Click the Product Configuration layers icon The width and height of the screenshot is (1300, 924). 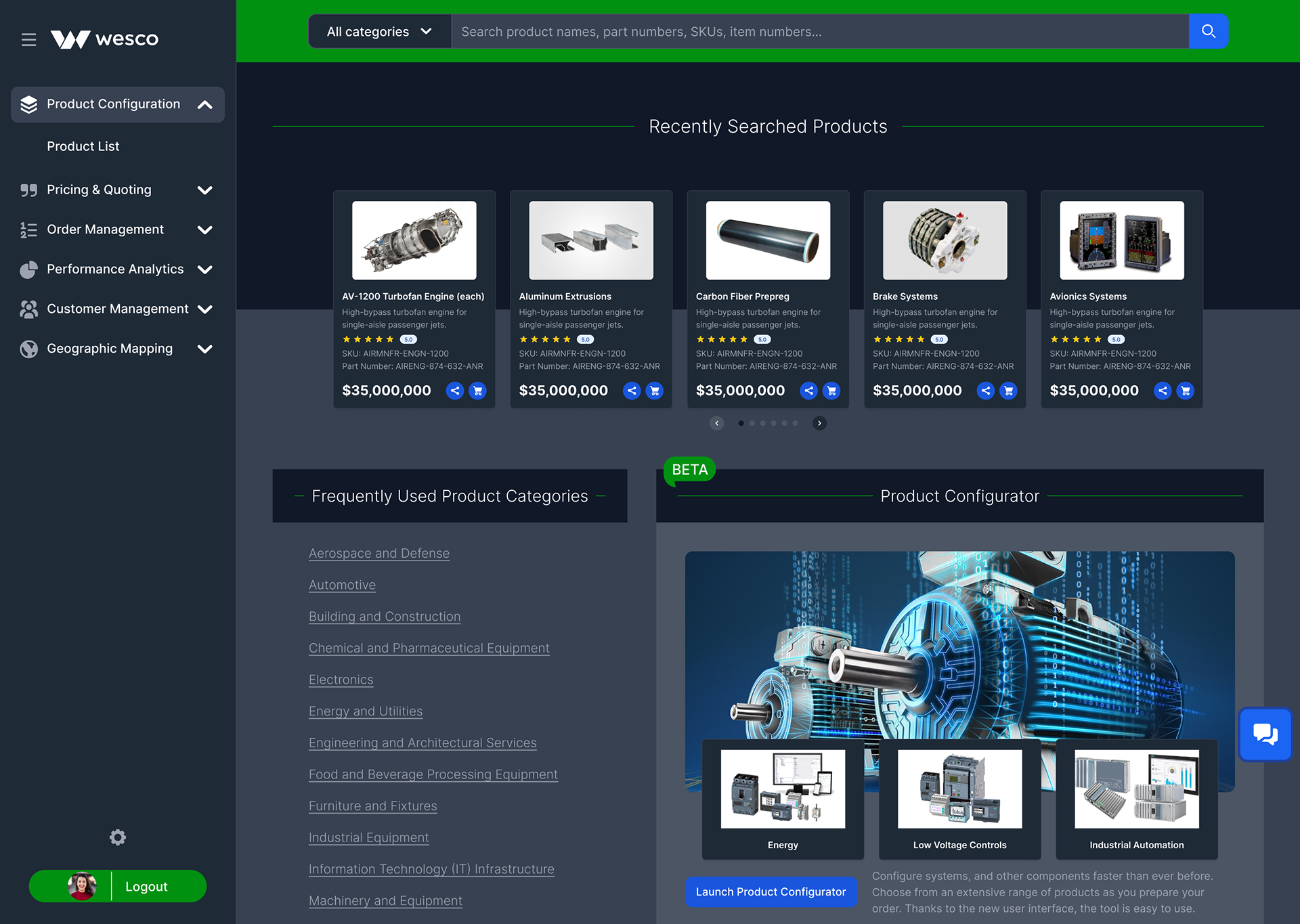(x=28, y=104)
